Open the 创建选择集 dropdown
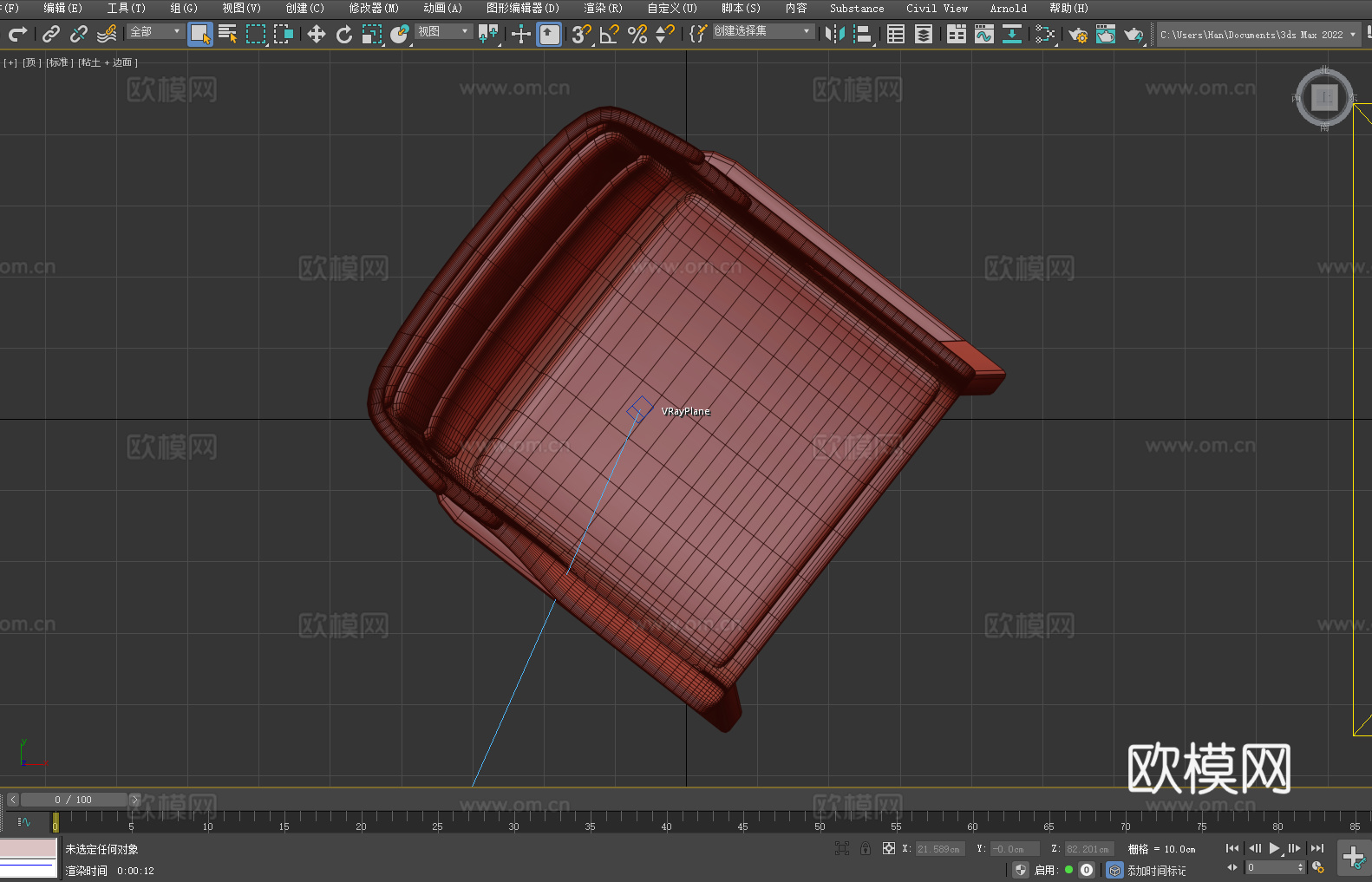The width and height of the screenshot is (1372, 882). coord(763,31)
